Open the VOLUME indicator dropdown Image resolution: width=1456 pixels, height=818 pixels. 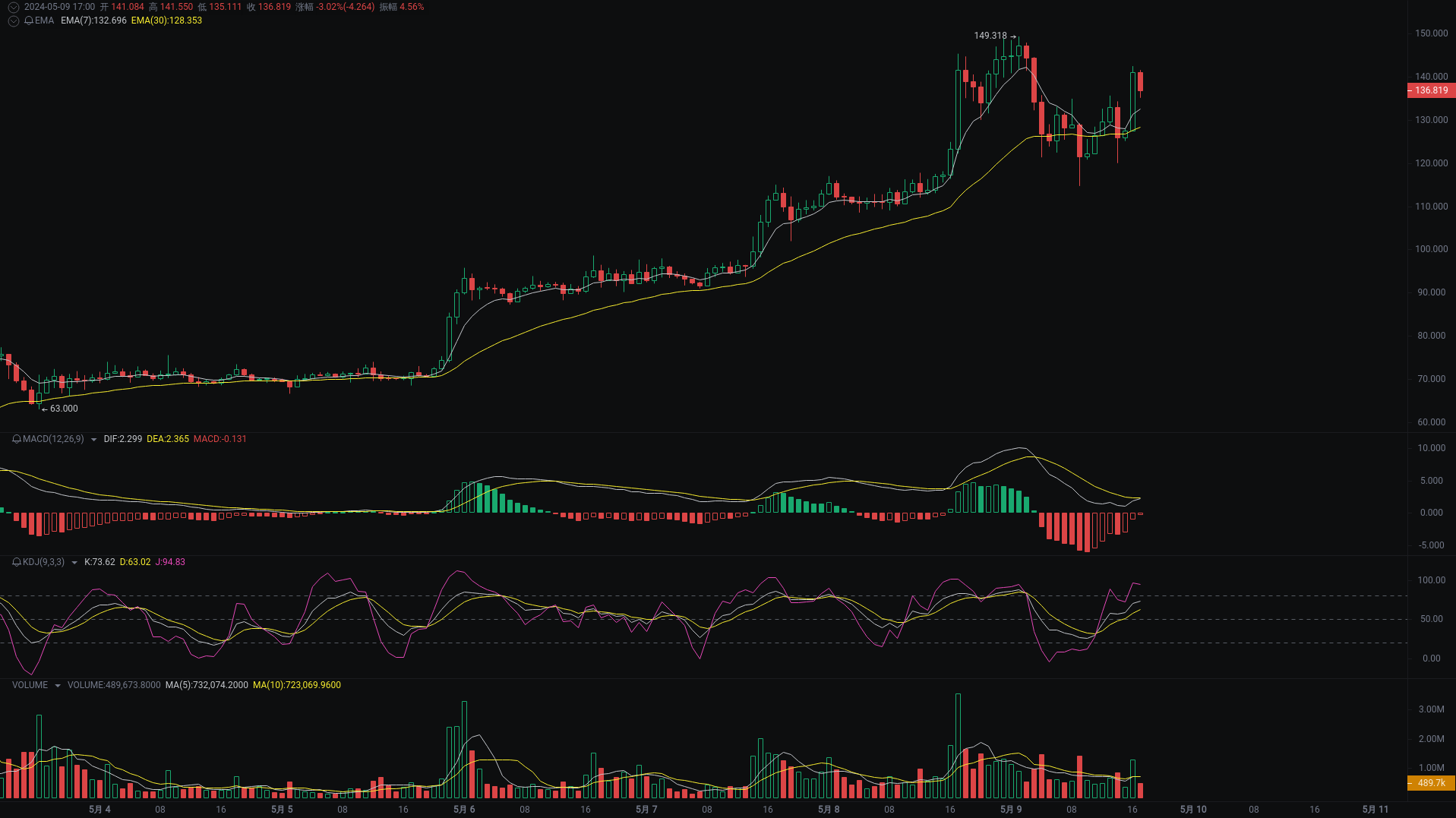click(x=58, y=684)
